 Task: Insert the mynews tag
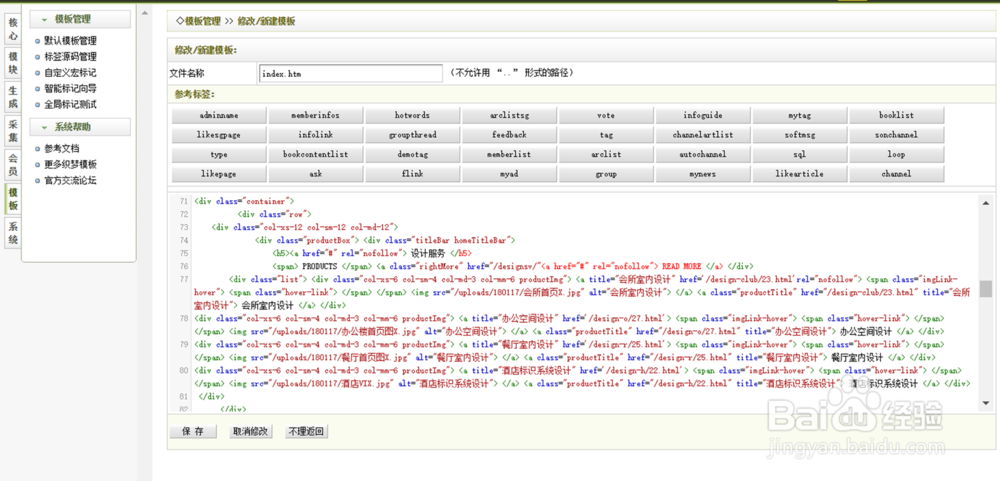[703, 174]
